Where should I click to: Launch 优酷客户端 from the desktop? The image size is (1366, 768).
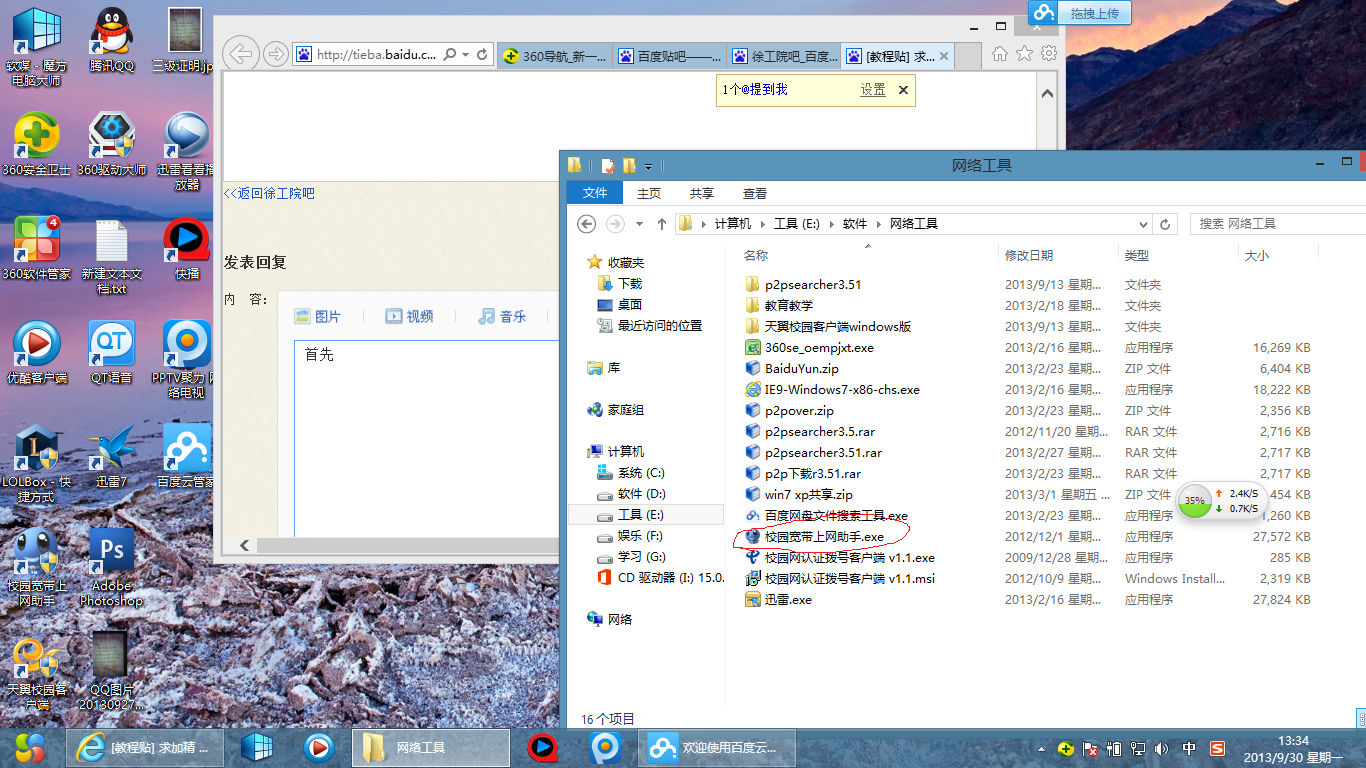(36, 352)
